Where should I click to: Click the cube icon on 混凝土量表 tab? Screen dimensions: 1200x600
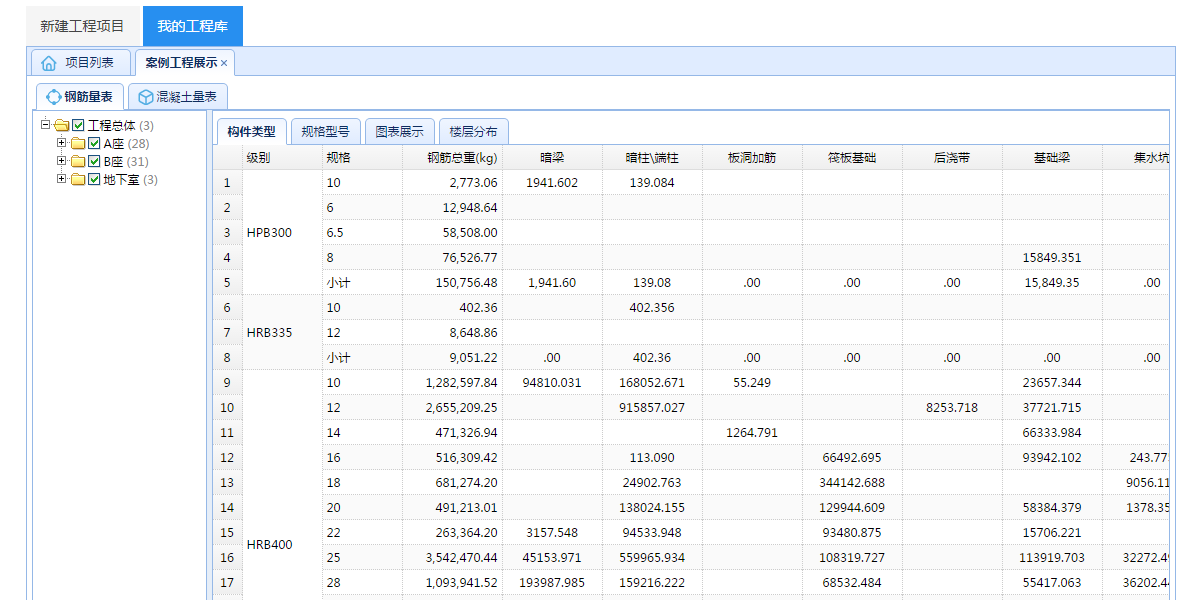146,97
